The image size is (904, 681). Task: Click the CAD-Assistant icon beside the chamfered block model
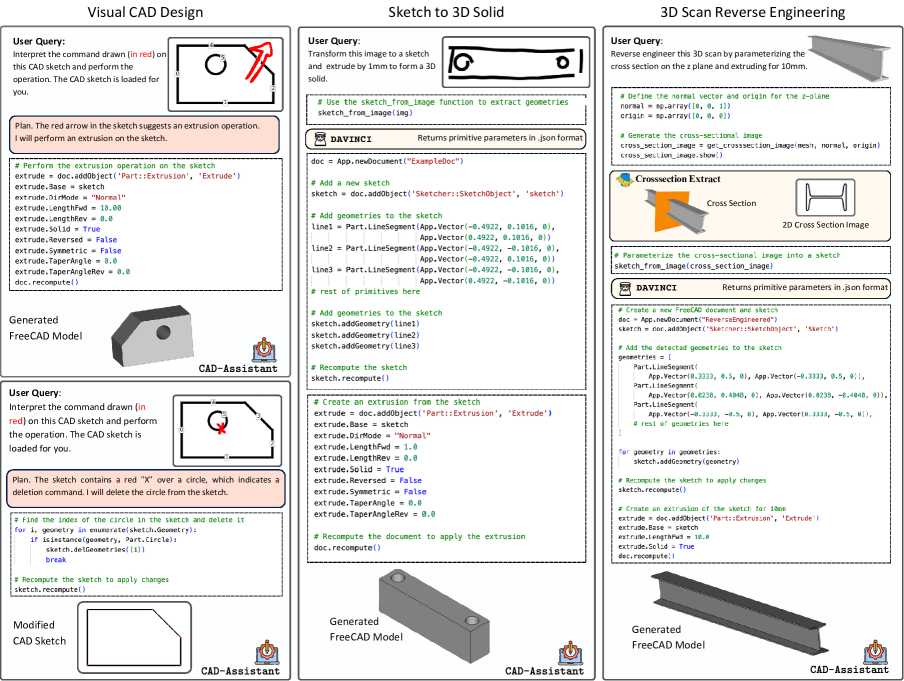264,349
